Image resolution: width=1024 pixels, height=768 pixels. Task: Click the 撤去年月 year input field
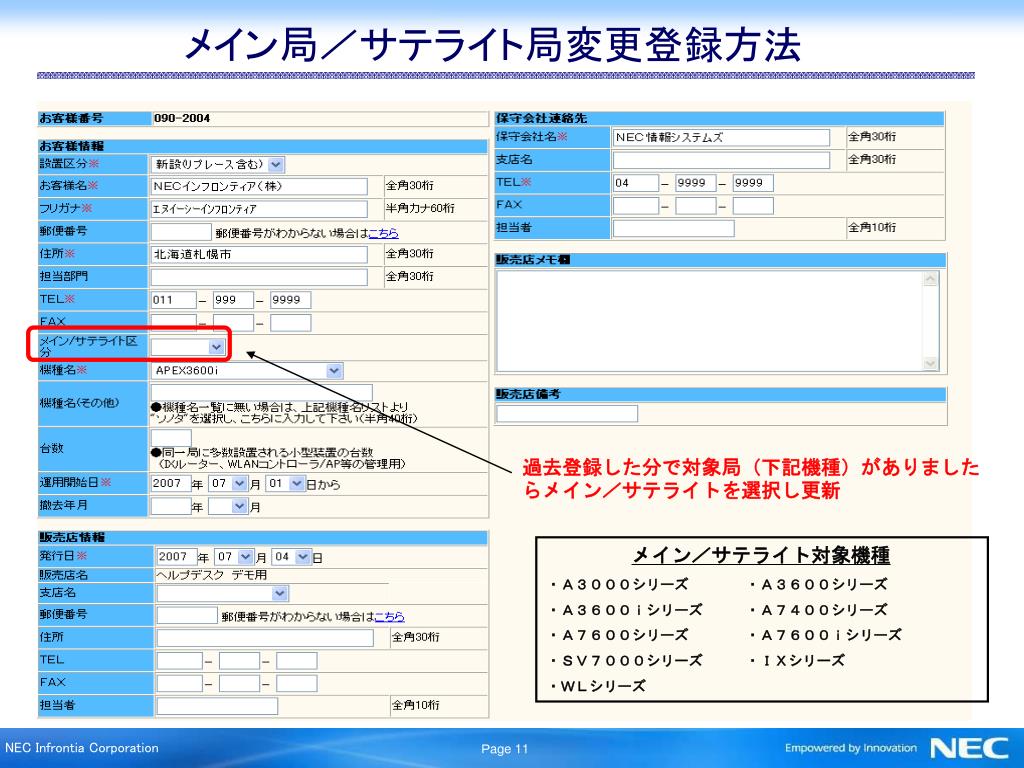coord(170,506)
